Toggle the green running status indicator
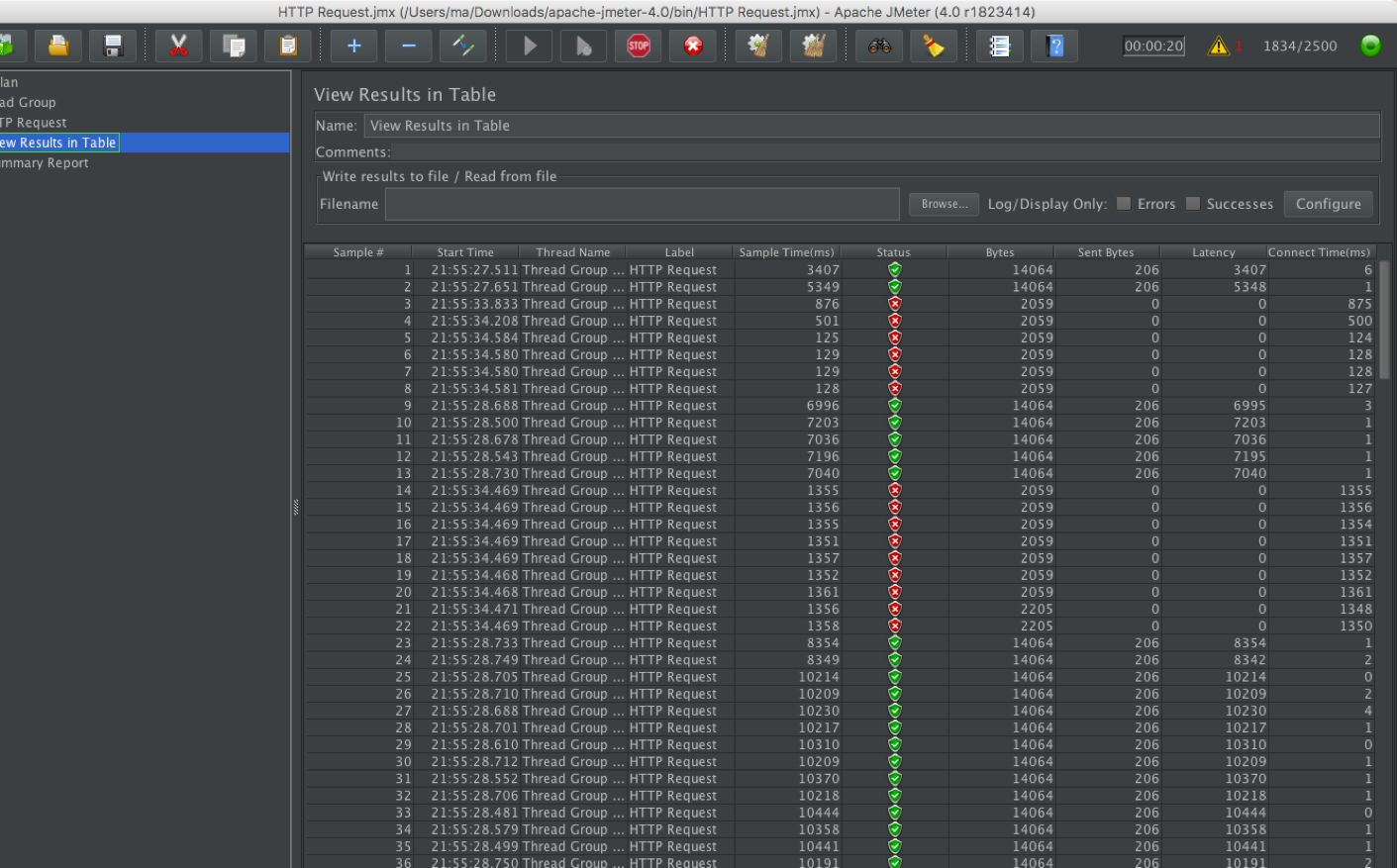This screenshot has width=1397, height=868. (1369, 46)
